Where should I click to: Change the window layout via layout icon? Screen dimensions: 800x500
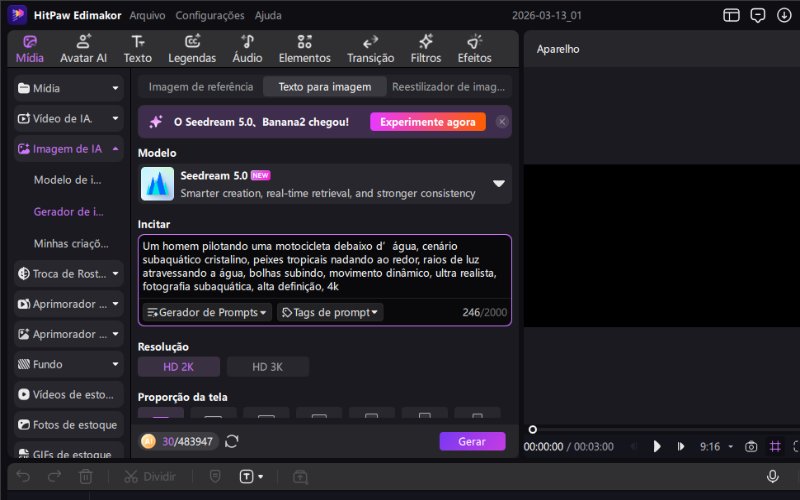click(731, 15)
